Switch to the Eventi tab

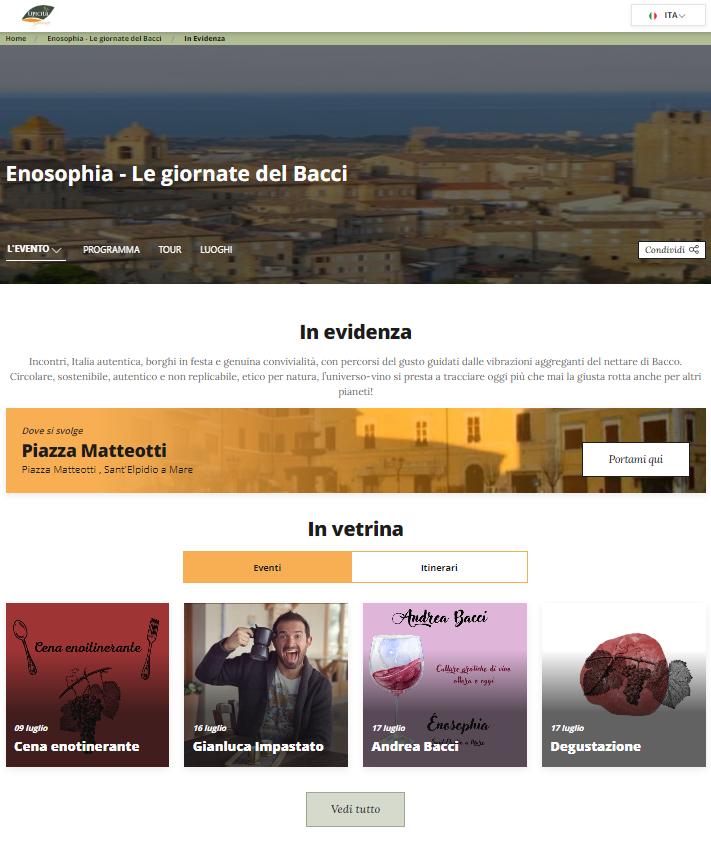pos(268,567)
